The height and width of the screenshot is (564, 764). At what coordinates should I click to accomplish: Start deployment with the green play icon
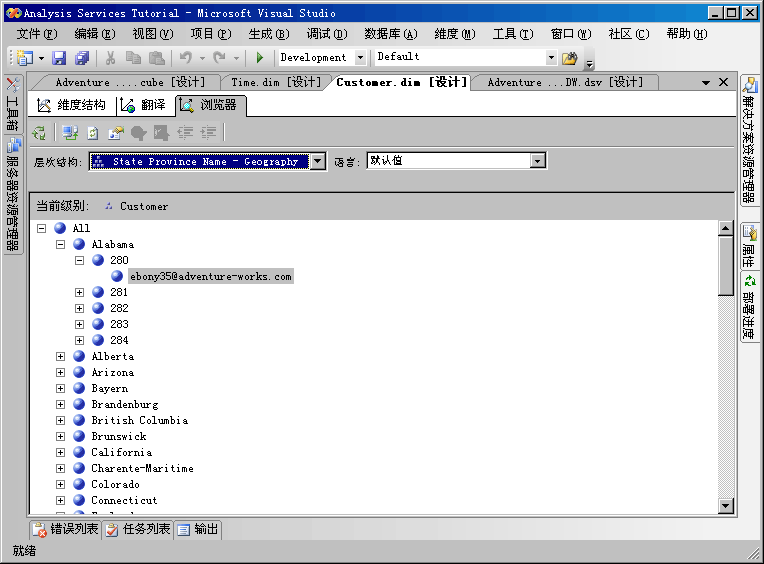[x=260, y=58]
